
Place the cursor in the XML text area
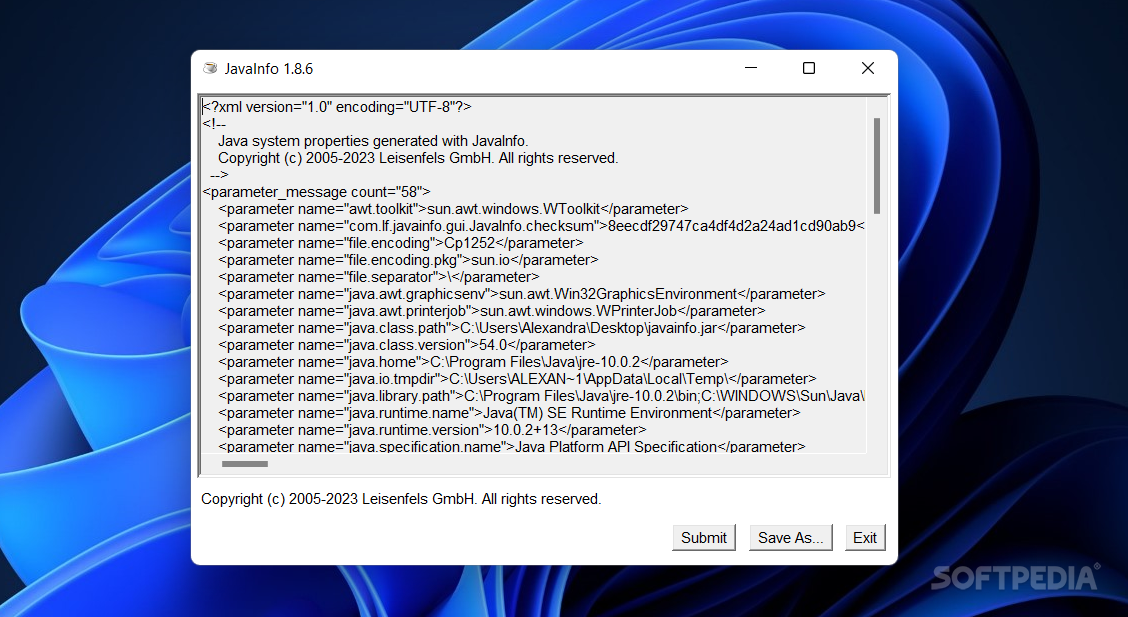click(x=533, y=275)
